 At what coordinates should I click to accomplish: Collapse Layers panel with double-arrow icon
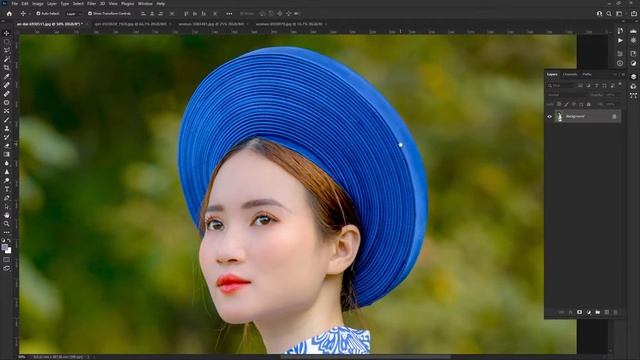coord(615,75)
